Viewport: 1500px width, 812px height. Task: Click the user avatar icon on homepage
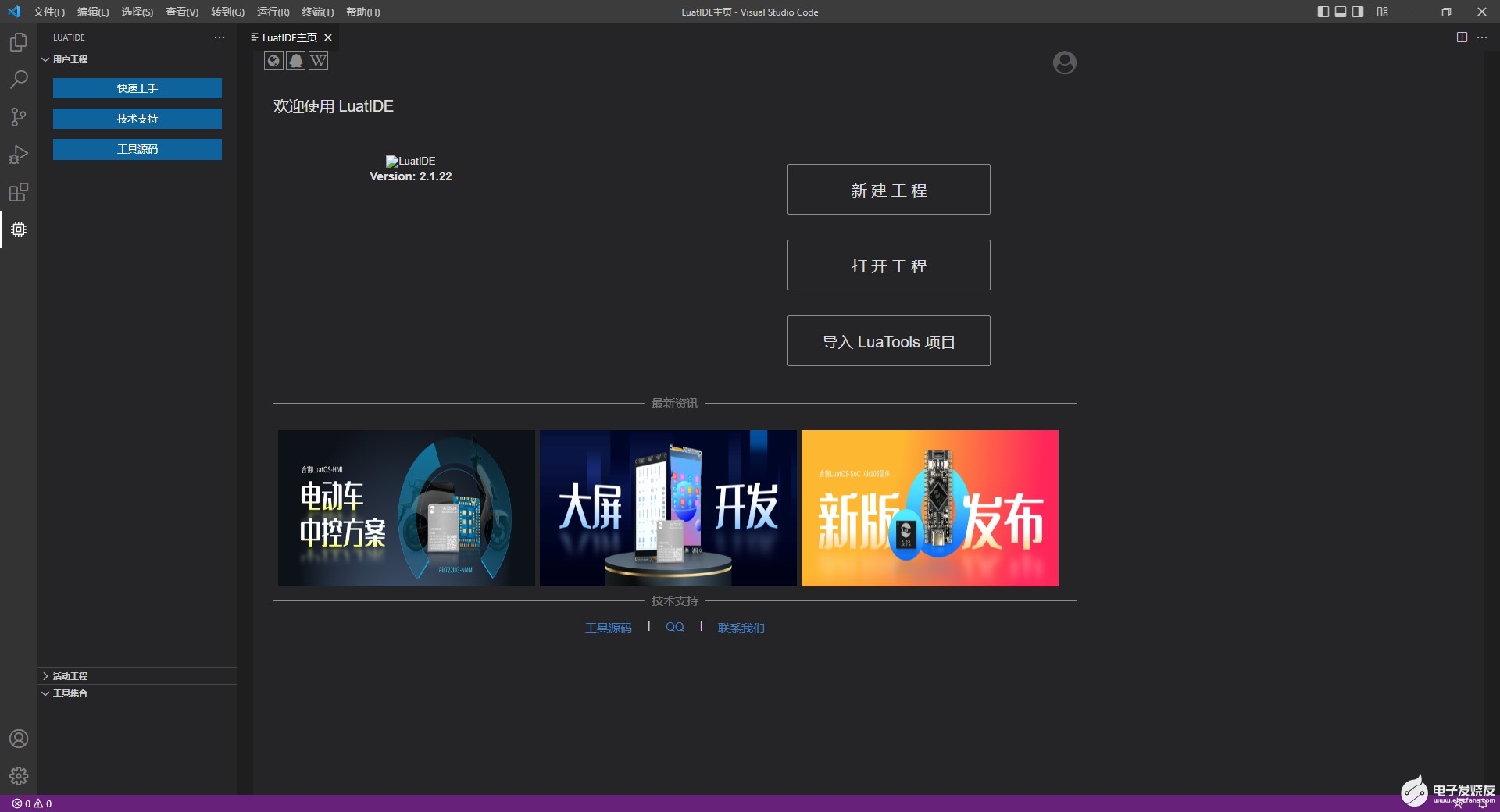1064,62
